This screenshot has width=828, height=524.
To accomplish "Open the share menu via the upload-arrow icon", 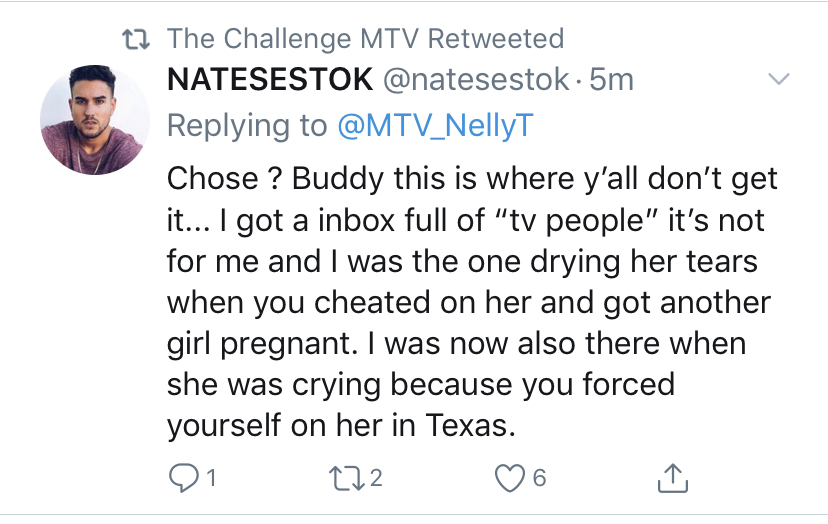I will tap(673, 478).
